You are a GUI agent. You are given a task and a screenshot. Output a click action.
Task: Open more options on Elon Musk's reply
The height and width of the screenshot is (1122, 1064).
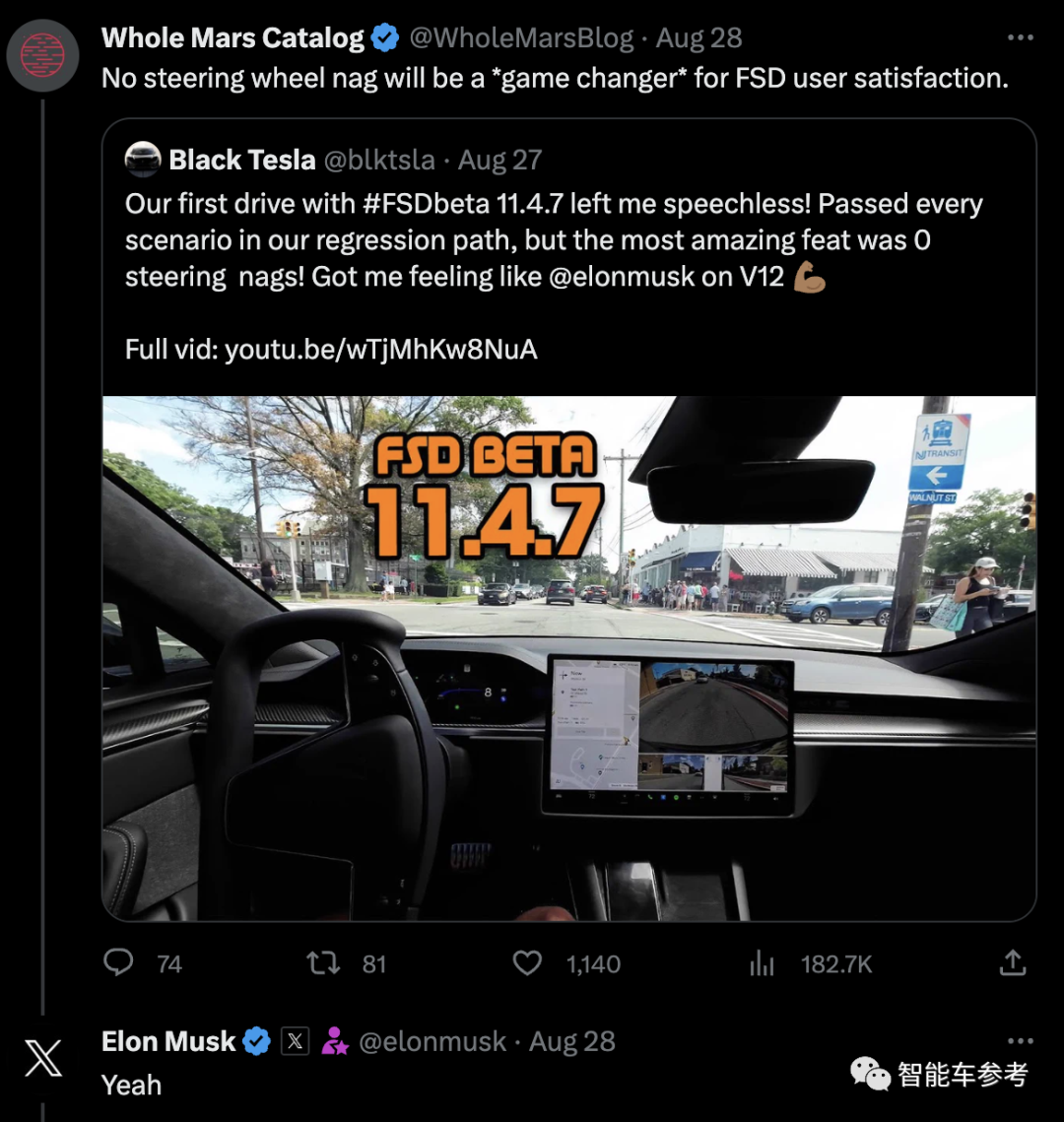click(1021, 1040)
